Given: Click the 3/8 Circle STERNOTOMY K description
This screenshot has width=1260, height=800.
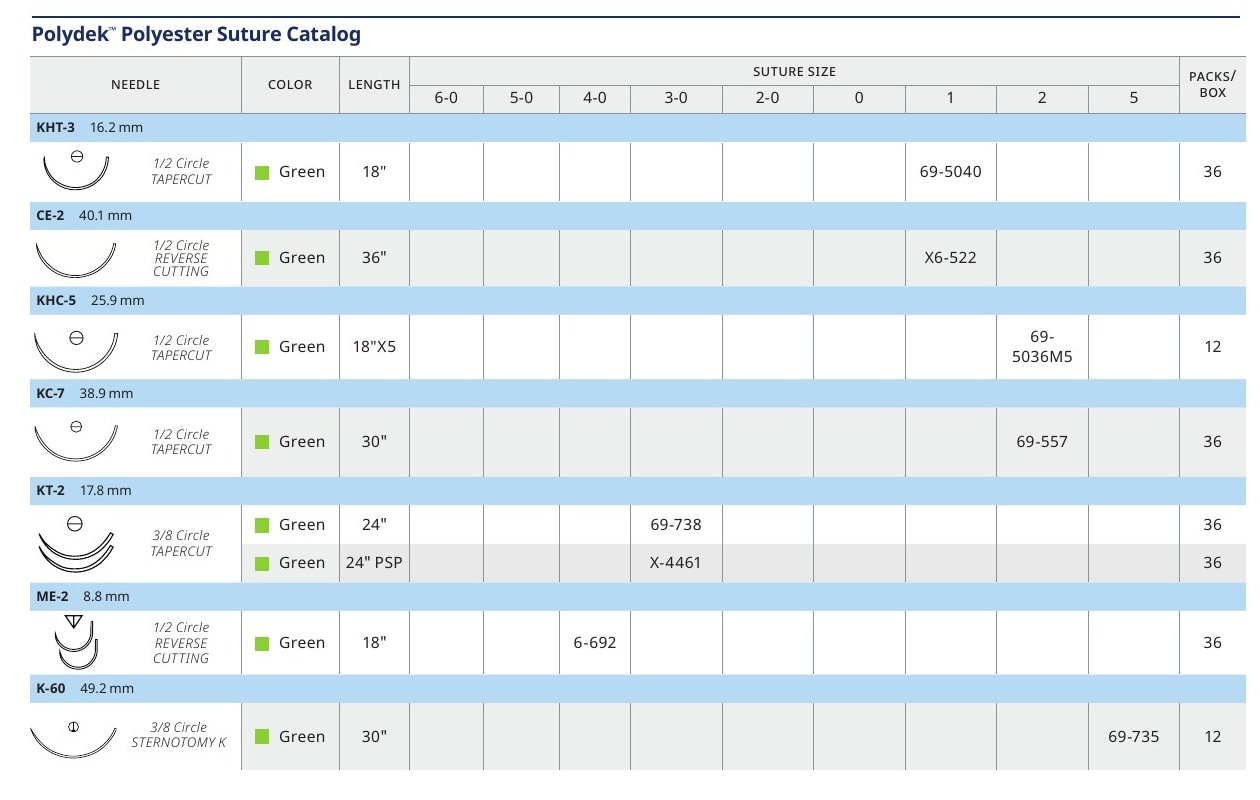Looking at the screenshot, I should coord(180,736).
